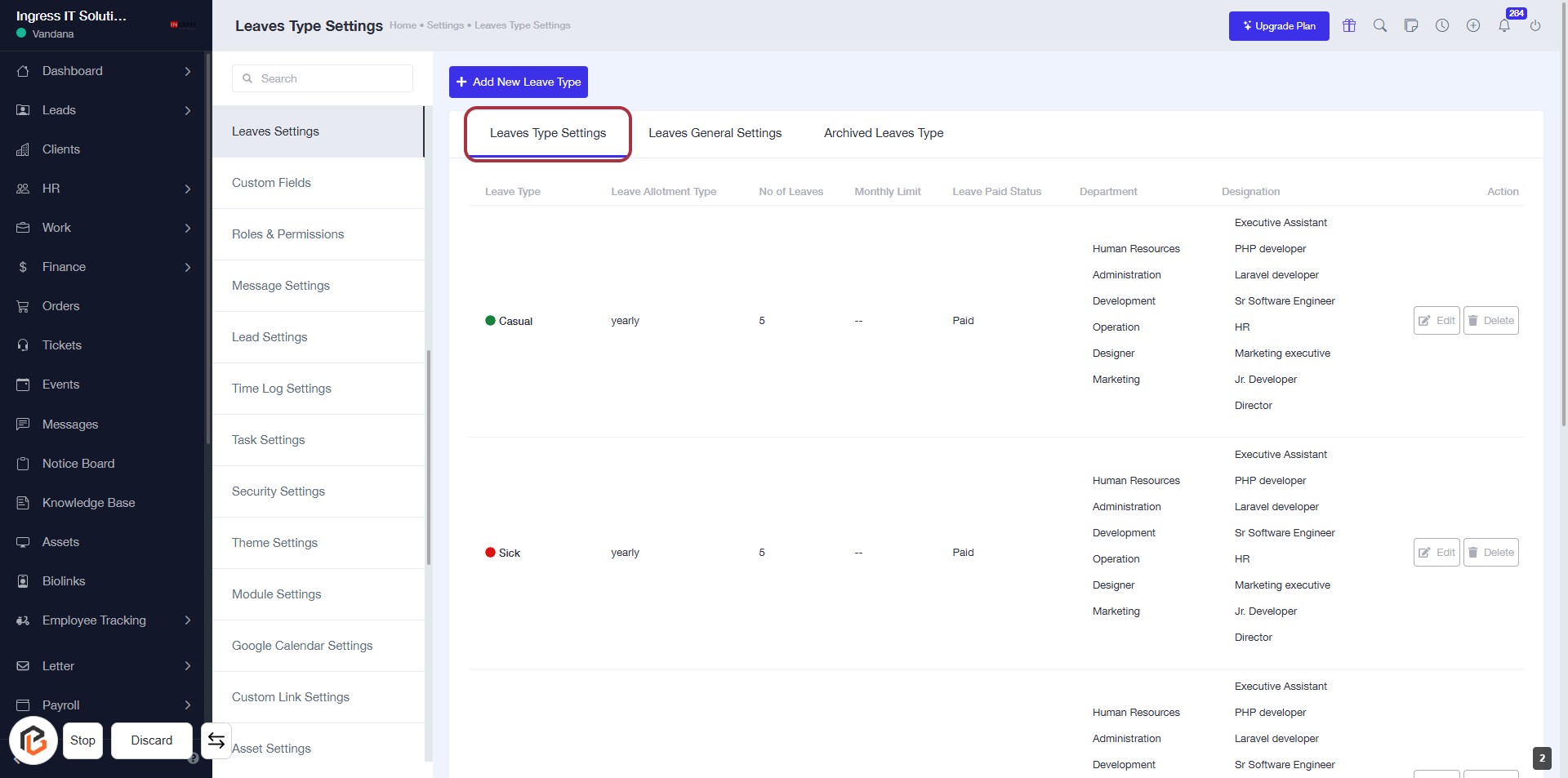Expand the HR menu chevron
1568x778 pixels.
[188, 189]
